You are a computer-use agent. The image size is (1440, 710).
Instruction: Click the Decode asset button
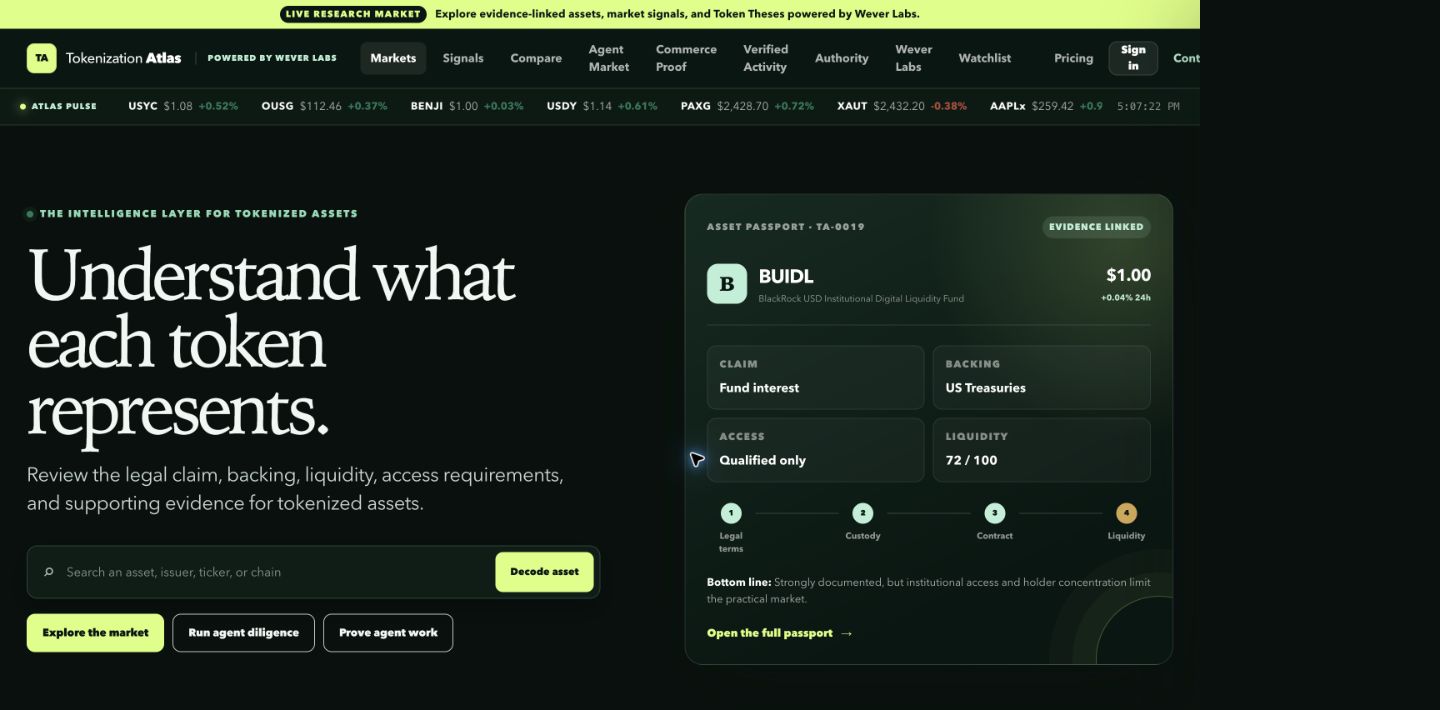(x=544, y=572)
